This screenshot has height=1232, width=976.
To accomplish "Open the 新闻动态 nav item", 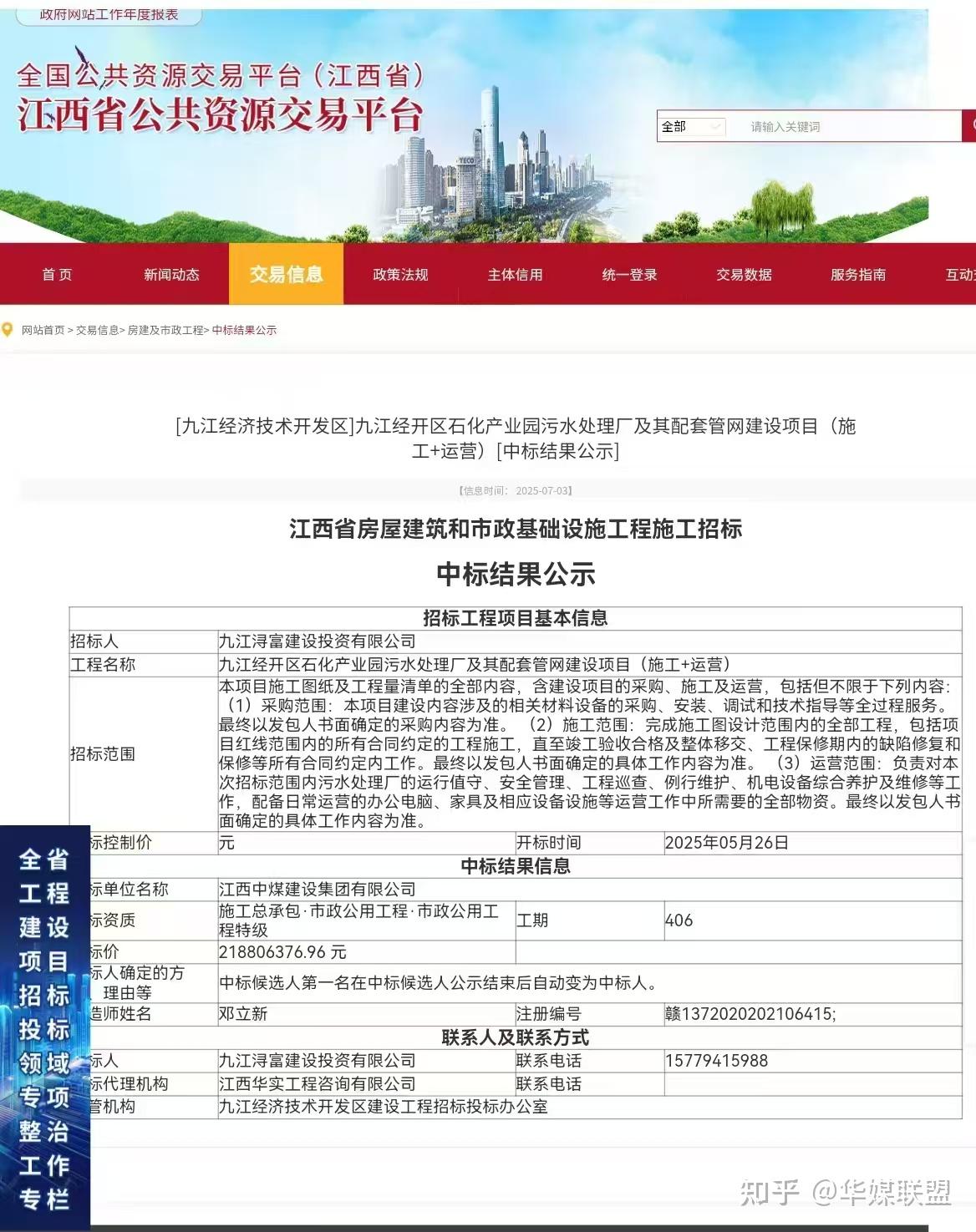I will [171, 274].
